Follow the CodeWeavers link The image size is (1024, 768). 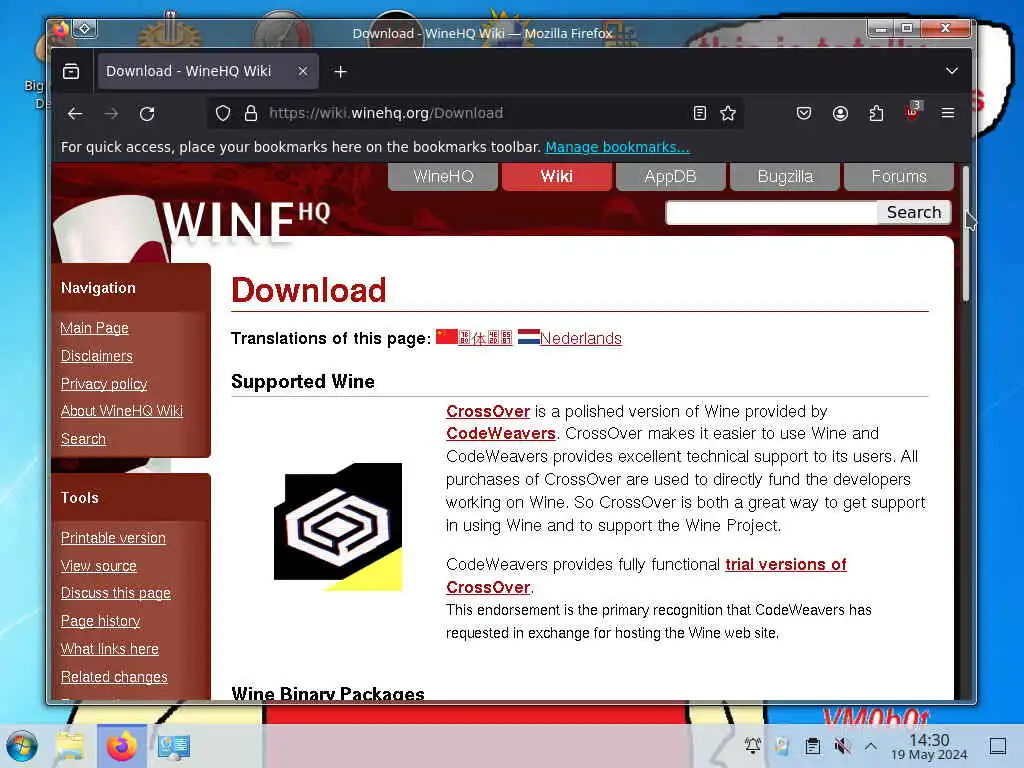[x=501, y=434]
